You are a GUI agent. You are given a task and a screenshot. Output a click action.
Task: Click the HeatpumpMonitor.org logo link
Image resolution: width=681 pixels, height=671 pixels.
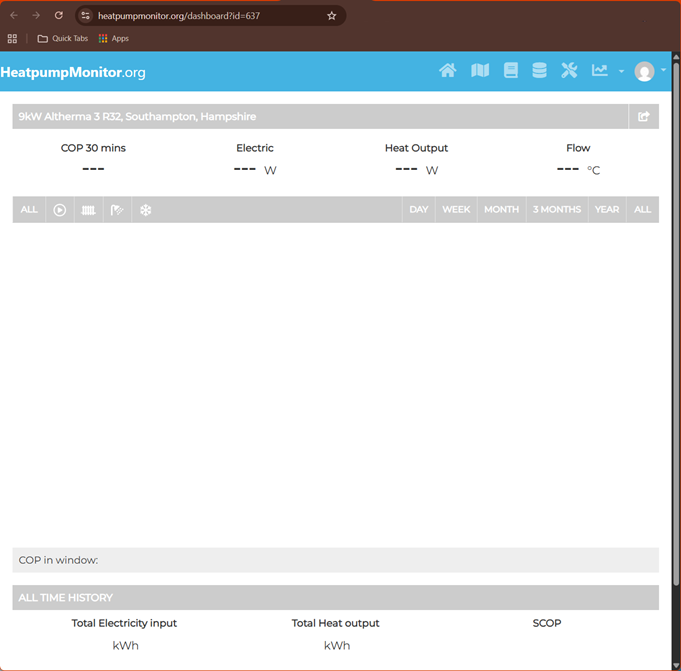(x=74, y=72)
